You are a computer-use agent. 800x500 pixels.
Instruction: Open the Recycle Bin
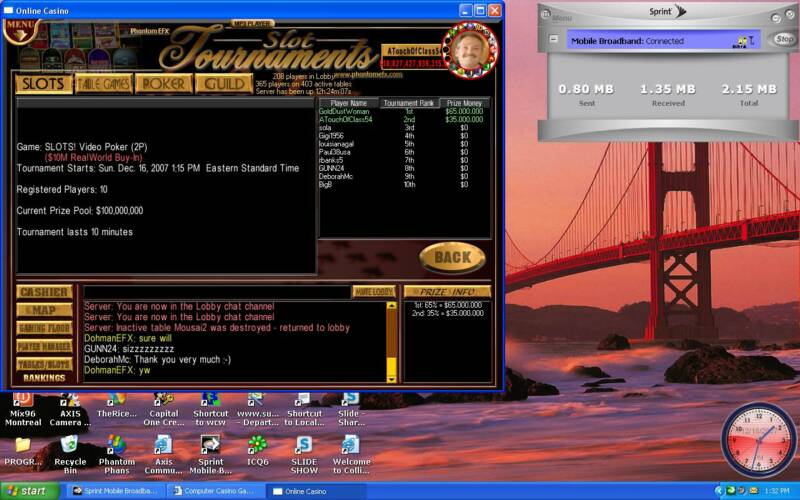click(x=70, y=454)
